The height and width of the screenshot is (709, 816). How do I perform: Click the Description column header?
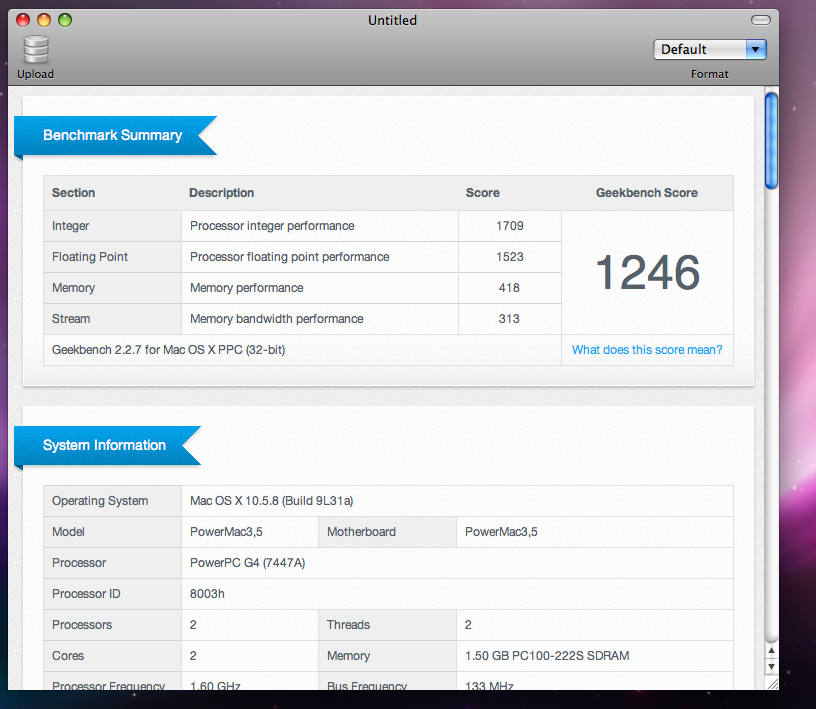click(x=222, y=193)
